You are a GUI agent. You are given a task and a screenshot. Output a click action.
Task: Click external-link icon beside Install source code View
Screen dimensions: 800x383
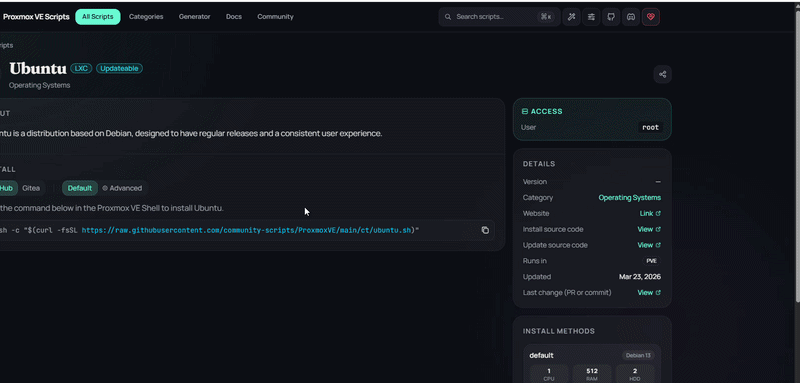click(658, 229)
